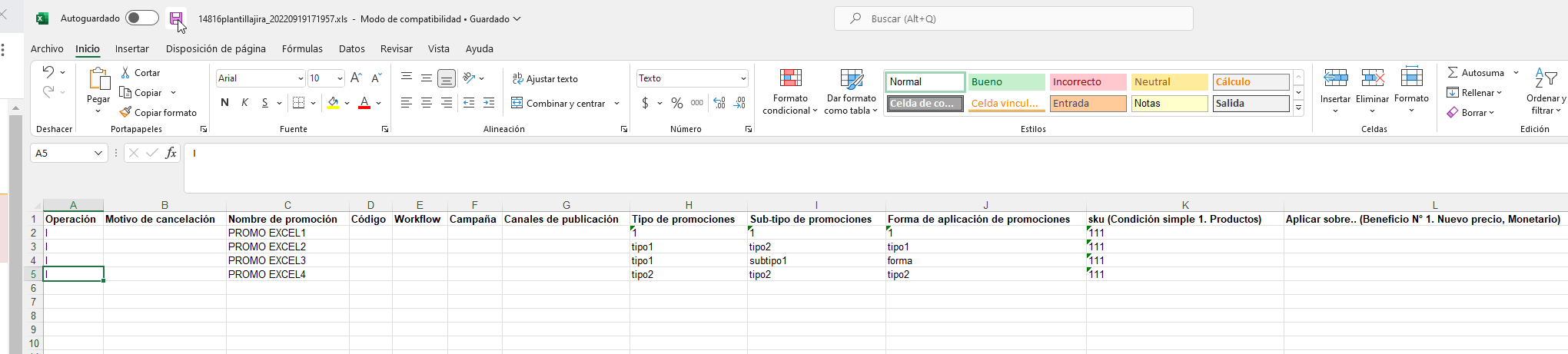1568x354 pixels.
Task: Click the Autosuma button
Action: tap(1476, 73)
